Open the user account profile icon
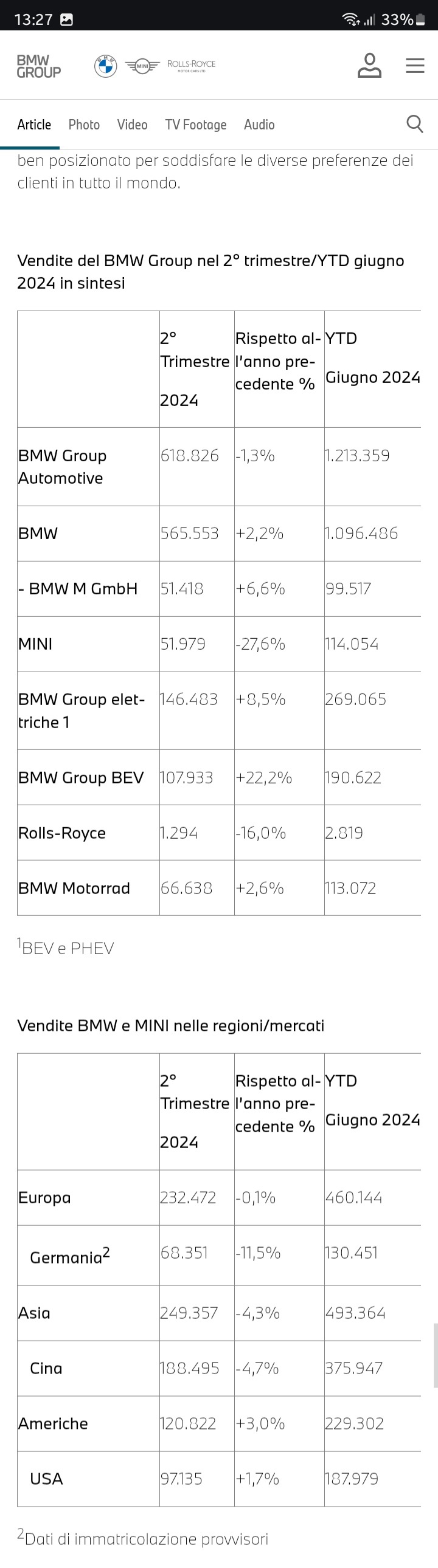The height and width of the screenshot is (1568, 438). click(369, 65)
